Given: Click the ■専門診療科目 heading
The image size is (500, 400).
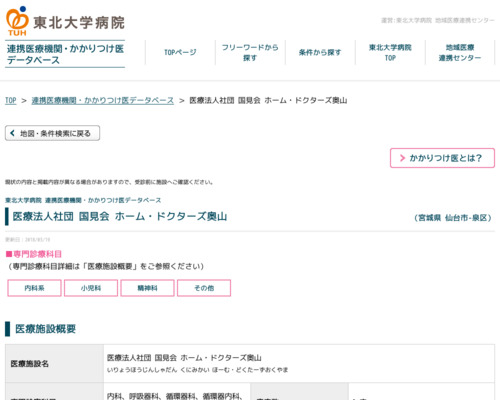Looking at the screenshot, I should [x=34, y=254].
